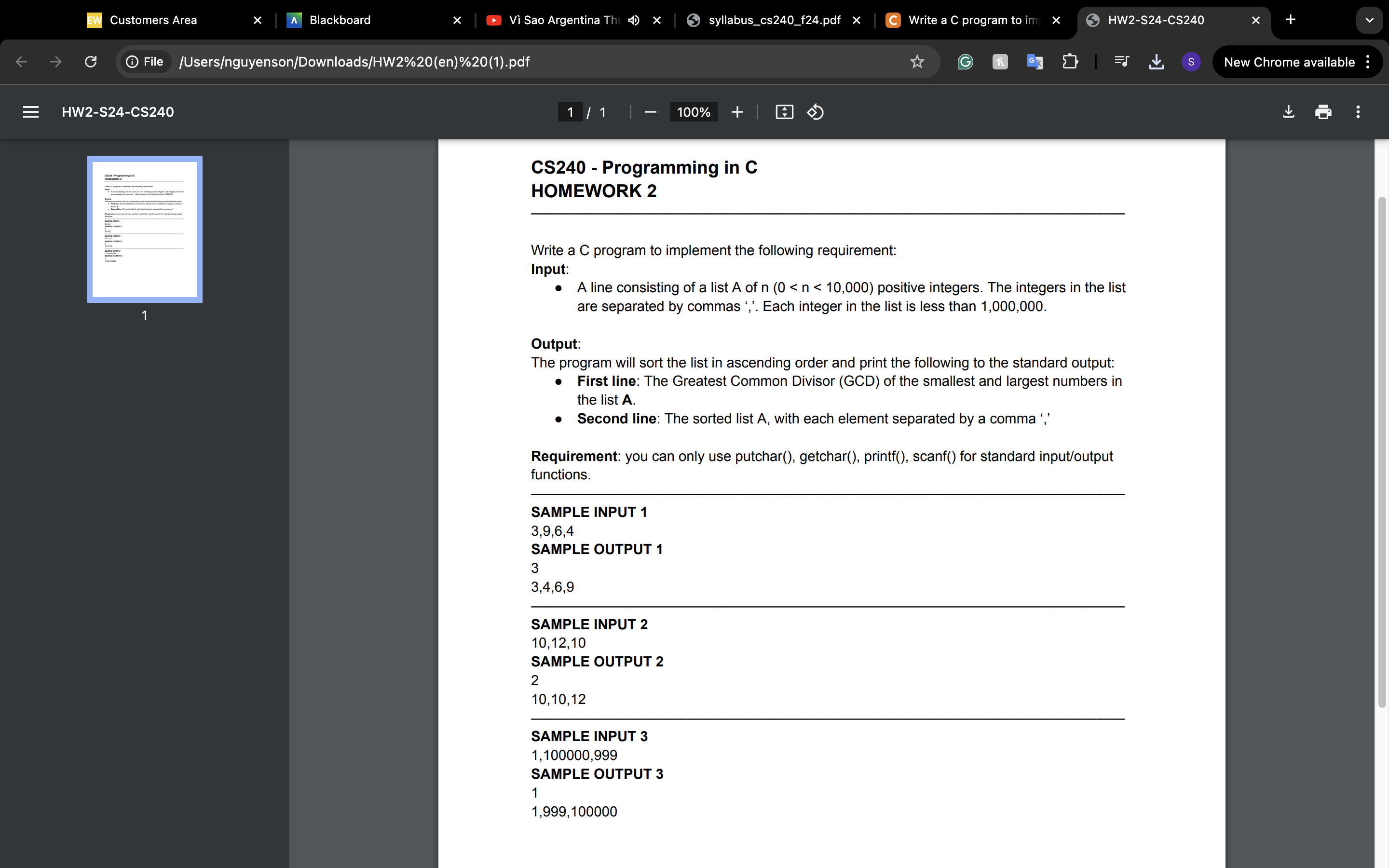Open the Grammarly extension
1389x868 pixels.
[x=965, y=62]
